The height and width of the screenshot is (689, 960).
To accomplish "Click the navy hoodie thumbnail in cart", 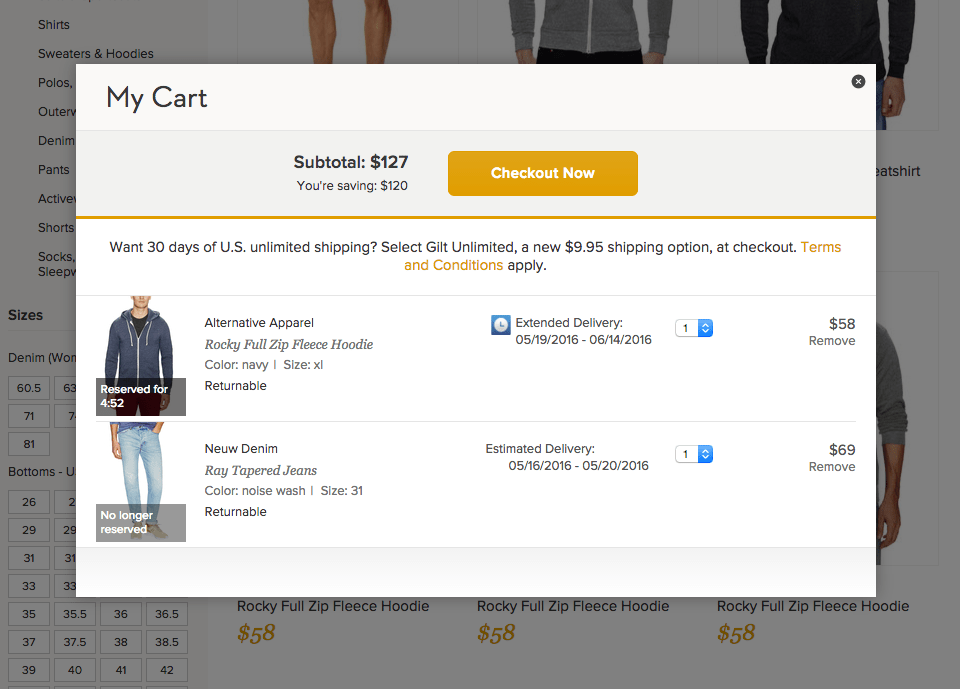I will (x=141, y=356).
